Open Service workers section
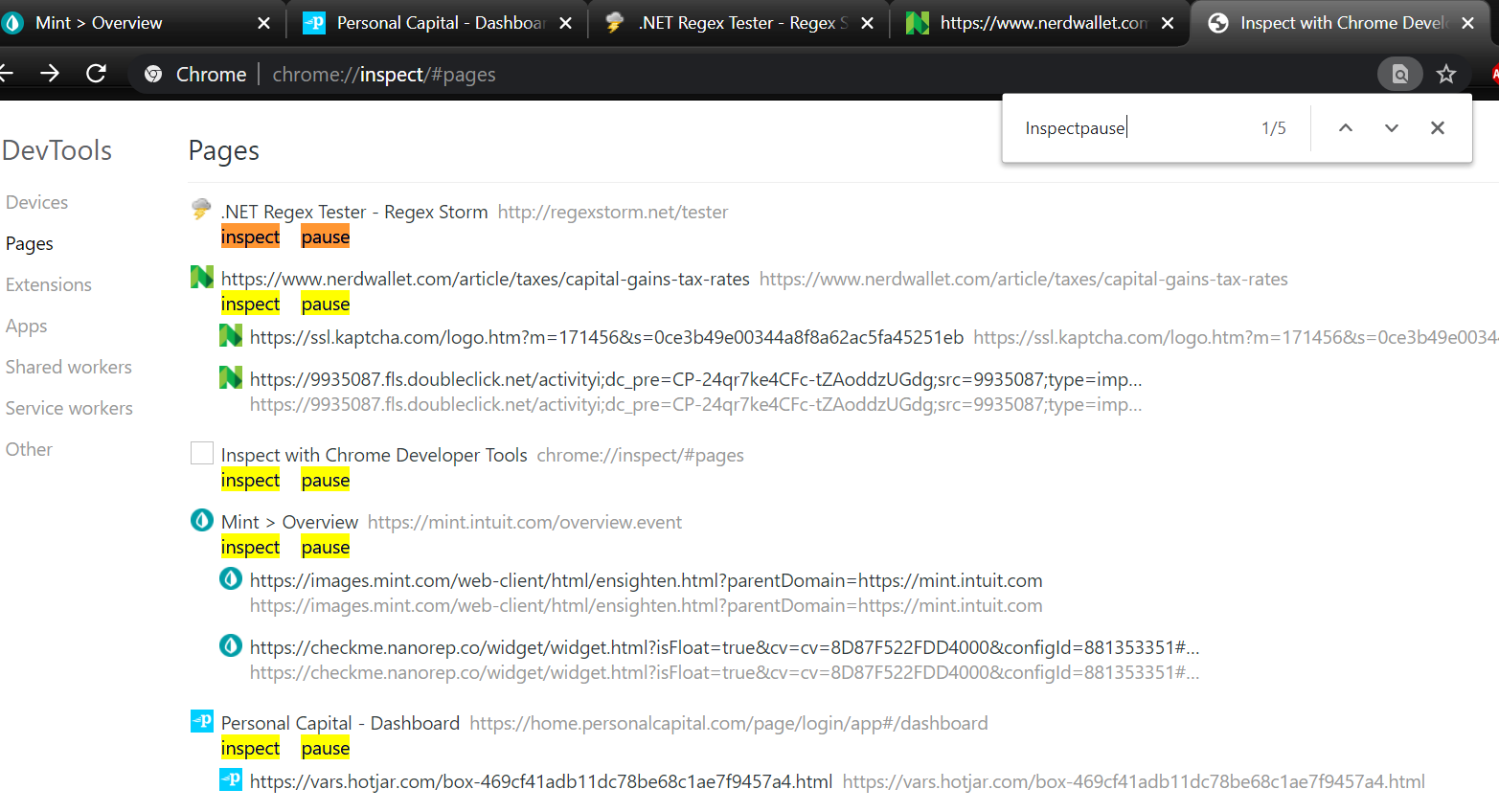The width and height of the screenshot is (1499, 812). click(x=69, y=408)
